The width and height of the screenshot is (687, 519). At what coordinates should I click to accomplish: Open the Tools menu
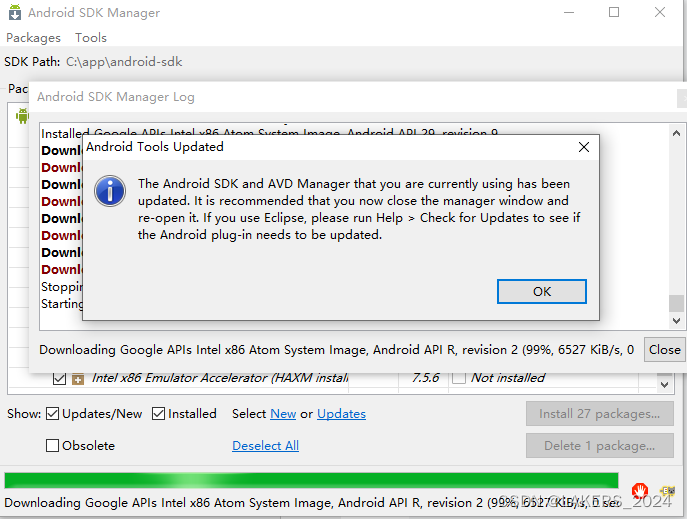point(91,38)
